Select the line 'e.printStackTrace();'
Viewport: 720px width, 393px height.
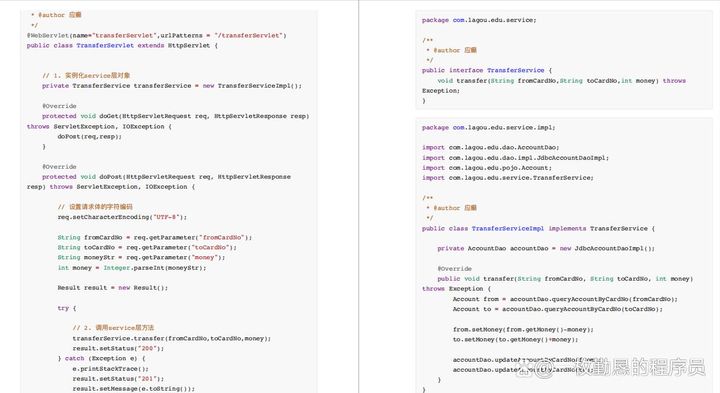(x=111, y=369)
